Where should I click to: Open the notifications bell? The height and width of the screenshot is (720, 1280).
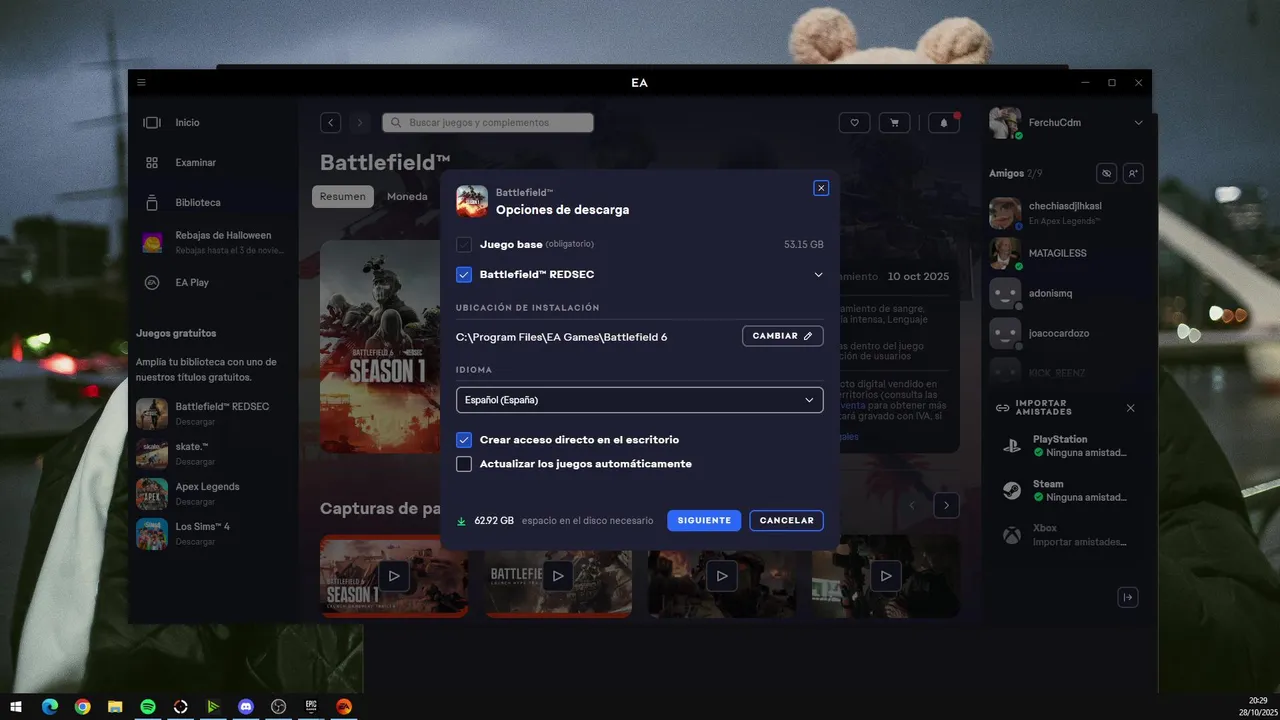pos(943,123)
